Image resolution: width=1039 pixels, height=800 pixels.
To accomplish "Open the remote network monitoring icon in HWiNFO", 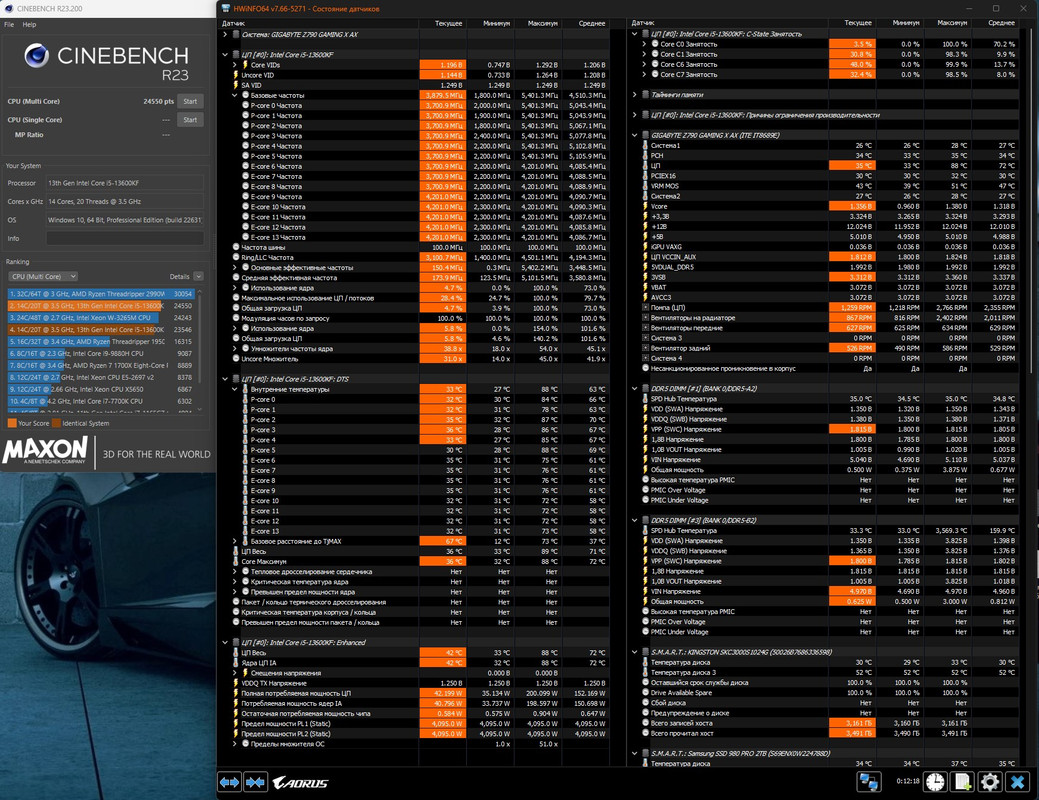I will coord(869,782).
